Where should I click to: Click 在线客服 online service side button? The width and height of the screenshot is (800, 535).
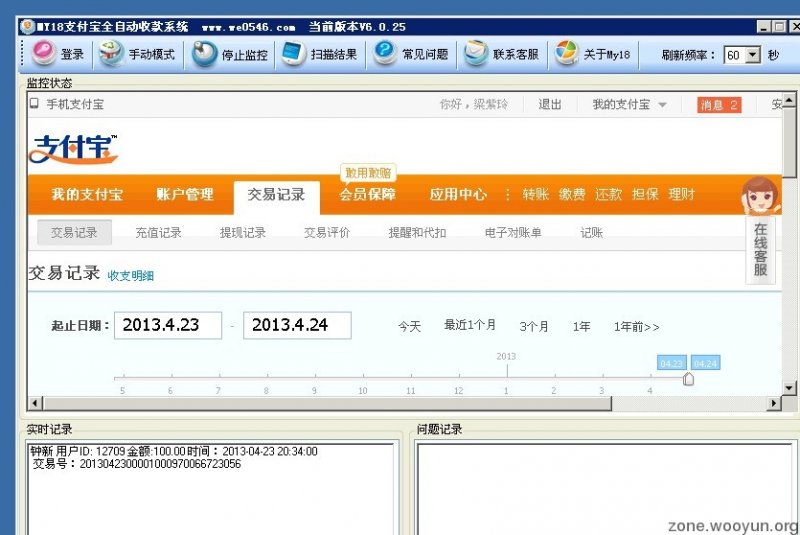point(761,249)
